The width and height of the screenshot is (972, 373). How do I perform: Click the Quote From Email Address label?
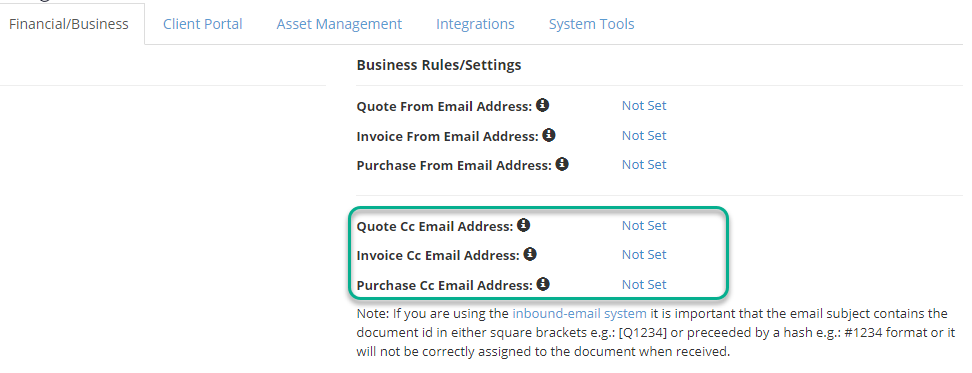pyautogui.click(x=444, y=107)
